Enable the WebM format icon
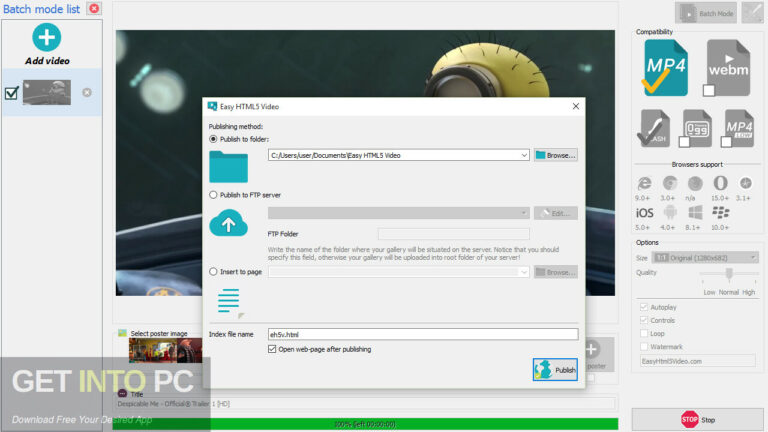The height and width of the screenshot is (432, 768). tap(728, 68)
